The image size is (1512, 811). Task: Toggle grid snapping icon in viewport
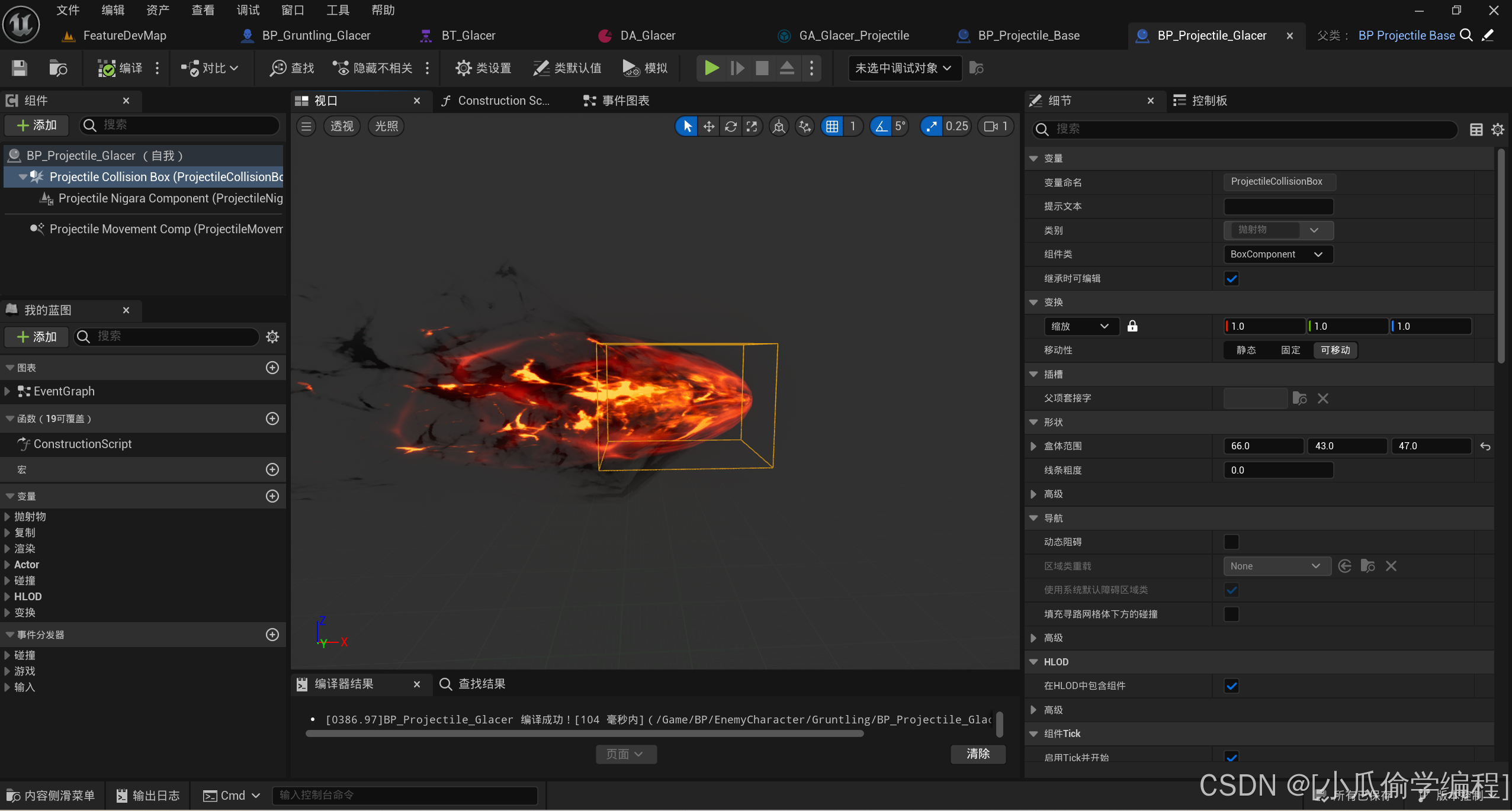click(832, 126)
